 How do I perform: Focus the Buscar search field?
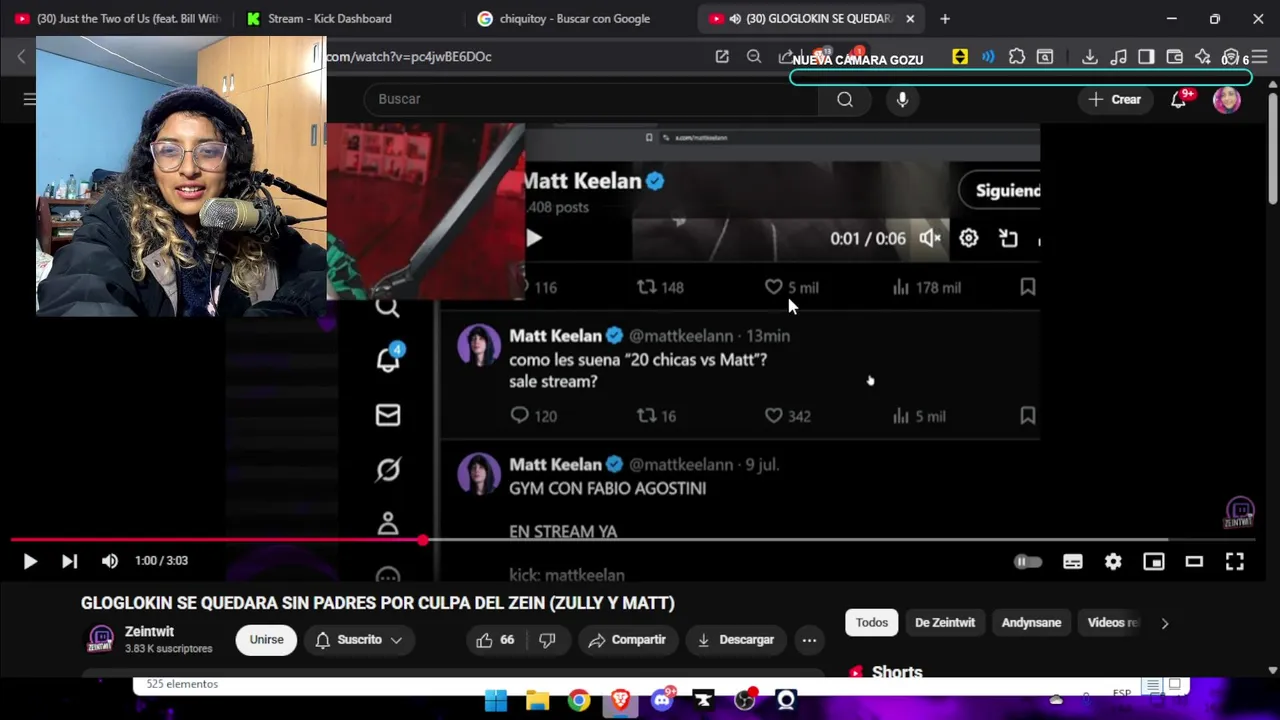point(590,99)
